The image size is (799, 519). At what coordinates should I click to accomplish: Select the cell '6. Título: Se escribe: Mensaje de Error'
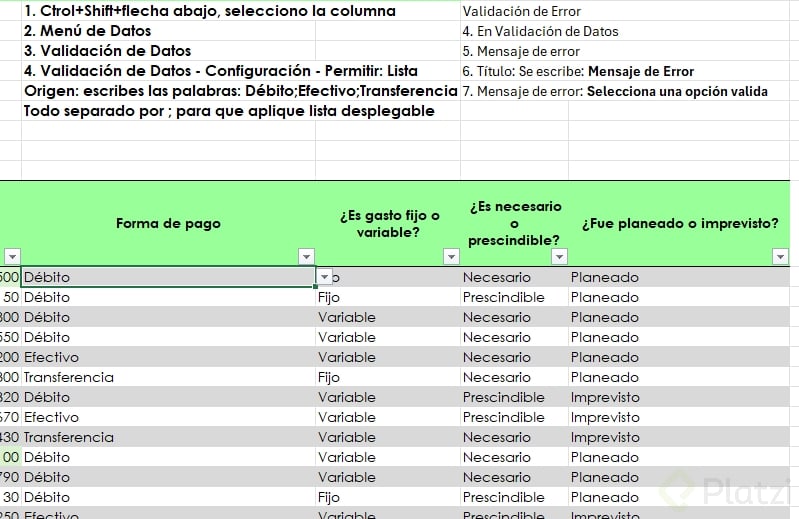(578, 71)
